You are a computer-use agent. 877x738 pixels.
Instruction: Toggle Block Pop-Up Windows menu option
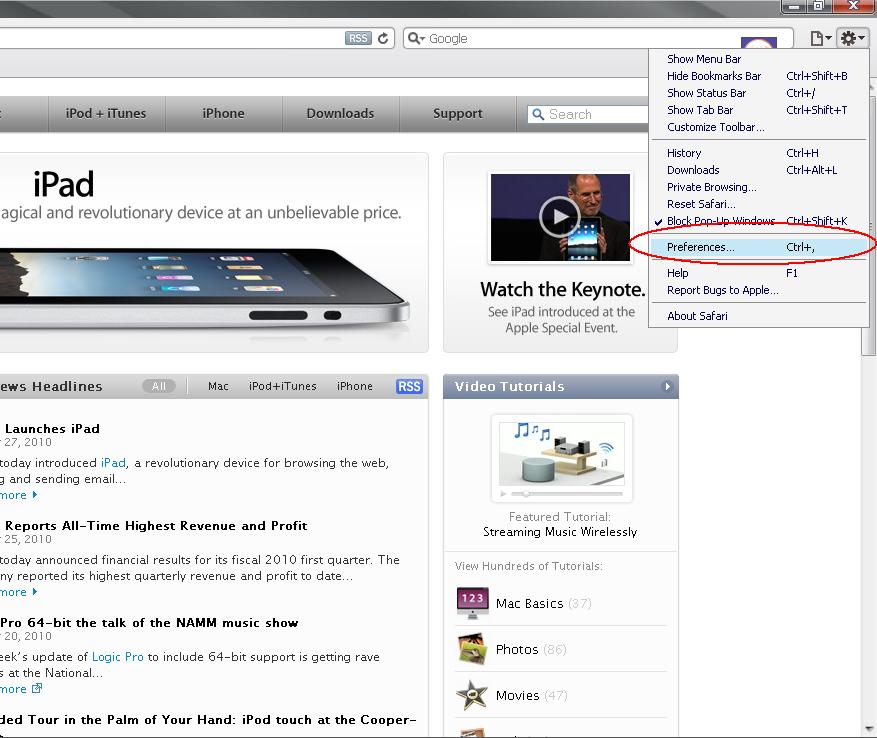(720, 221)
